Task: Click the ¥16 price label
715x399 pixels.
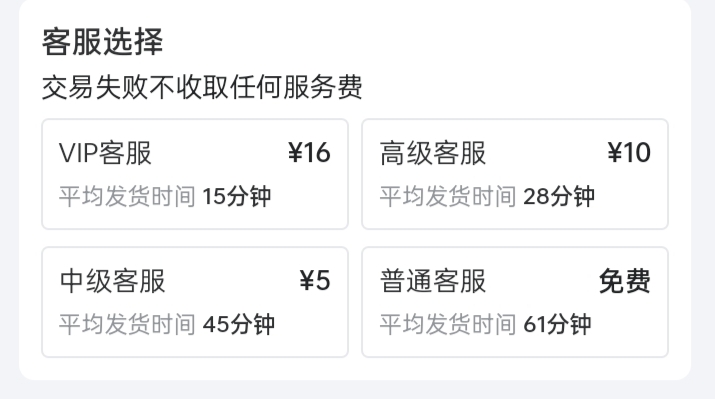Action: click(x=309, y=153)
